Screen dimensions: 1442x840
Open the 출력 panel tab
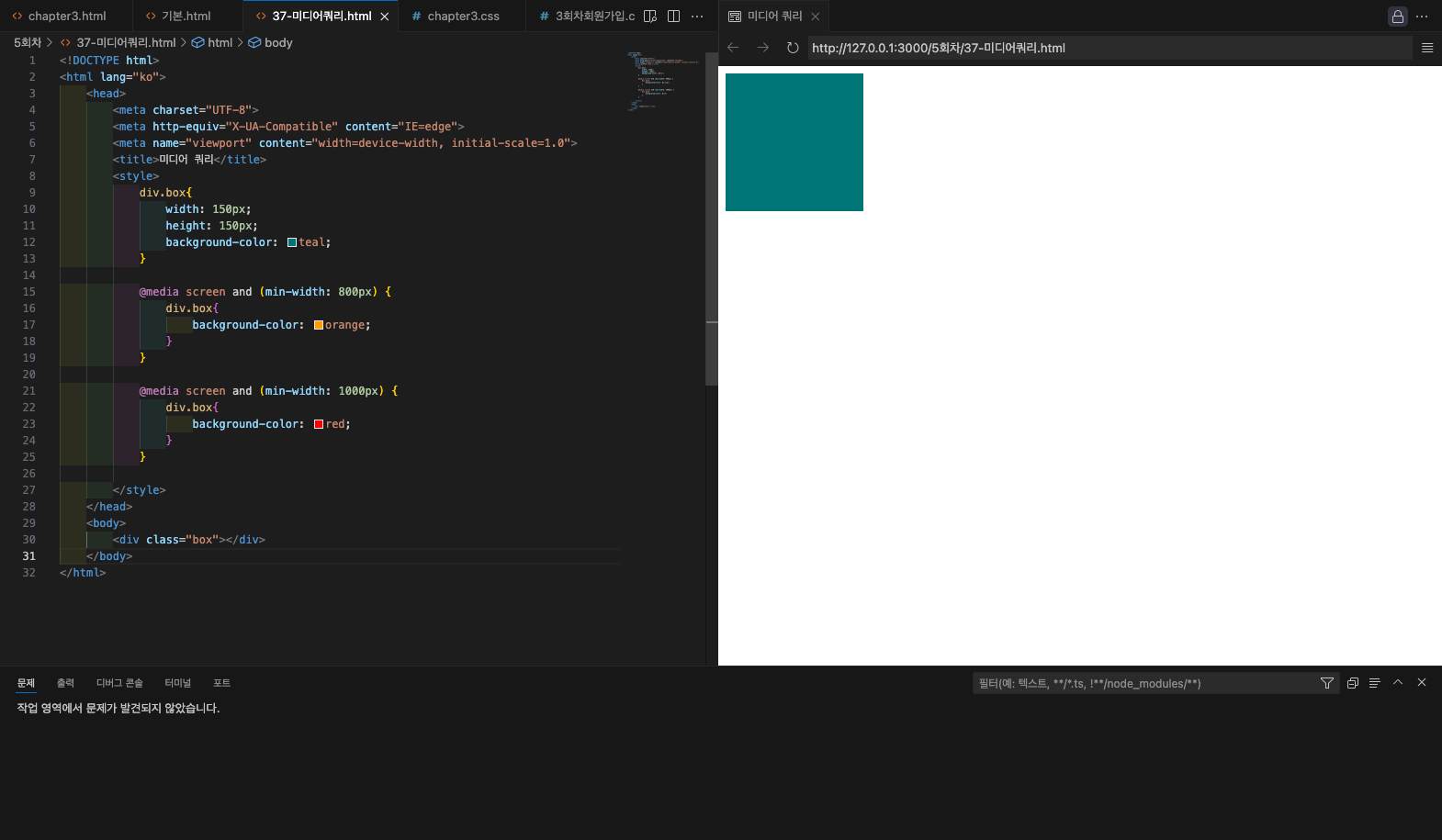point(65,683)
